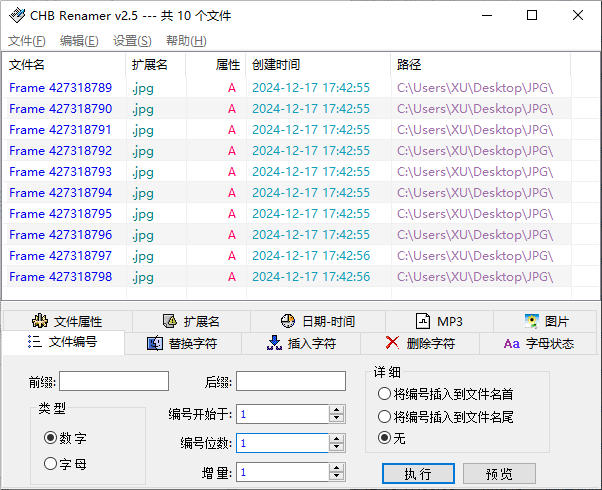The width and height of the screenshot is (602, 490).
Task: Select the 数字 radio button
Action: 50,438
